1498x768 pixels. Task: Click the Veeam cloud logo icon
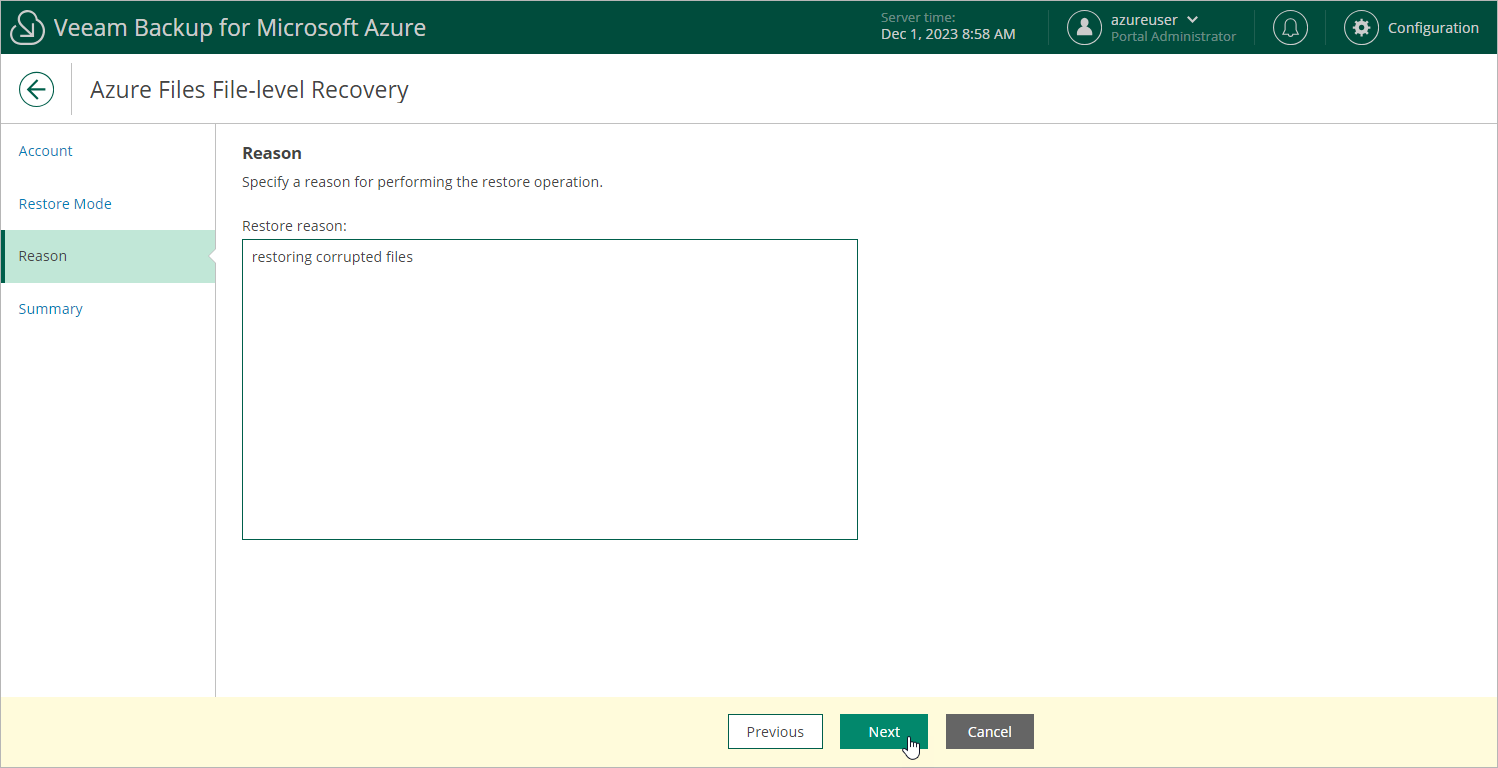point(27,28)
